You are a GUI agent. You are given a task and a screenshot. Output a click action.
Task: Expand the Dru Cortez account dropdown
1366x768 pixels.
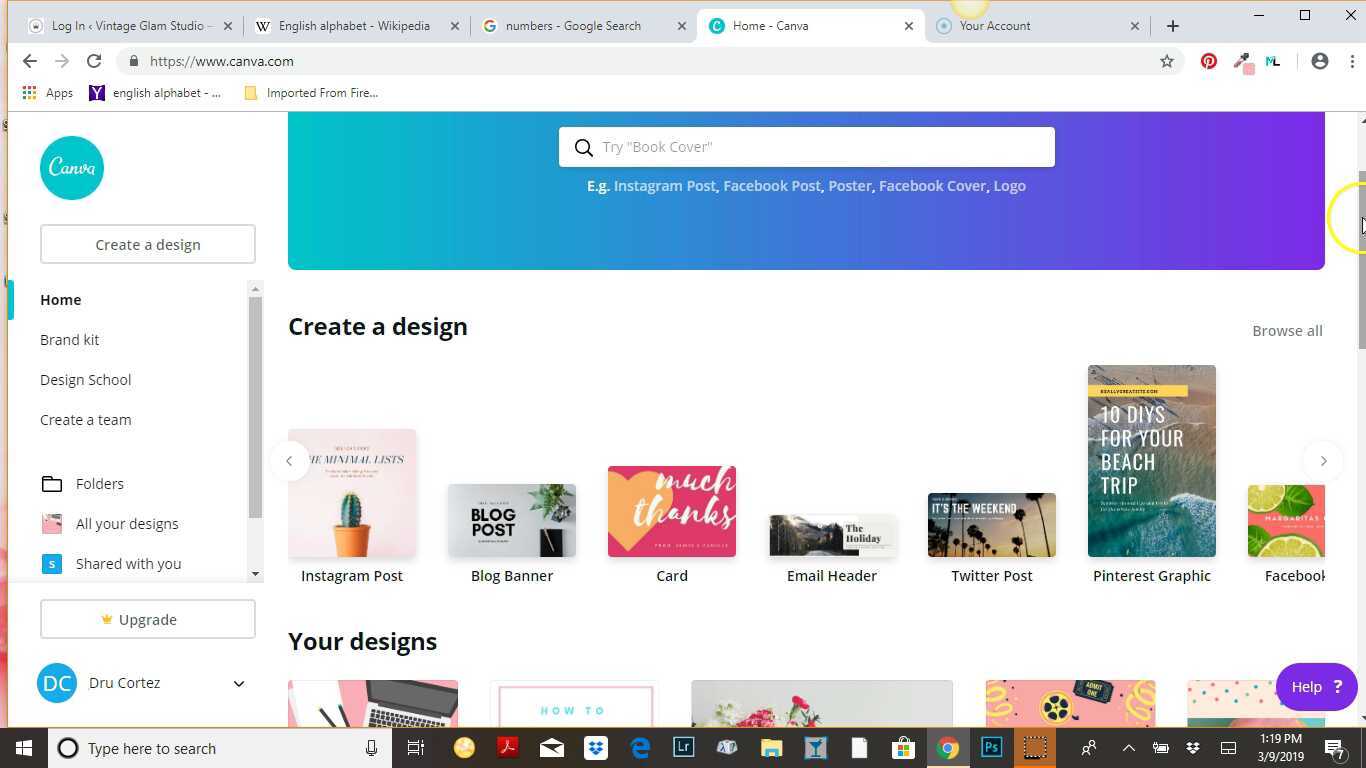tap(239, 684)
